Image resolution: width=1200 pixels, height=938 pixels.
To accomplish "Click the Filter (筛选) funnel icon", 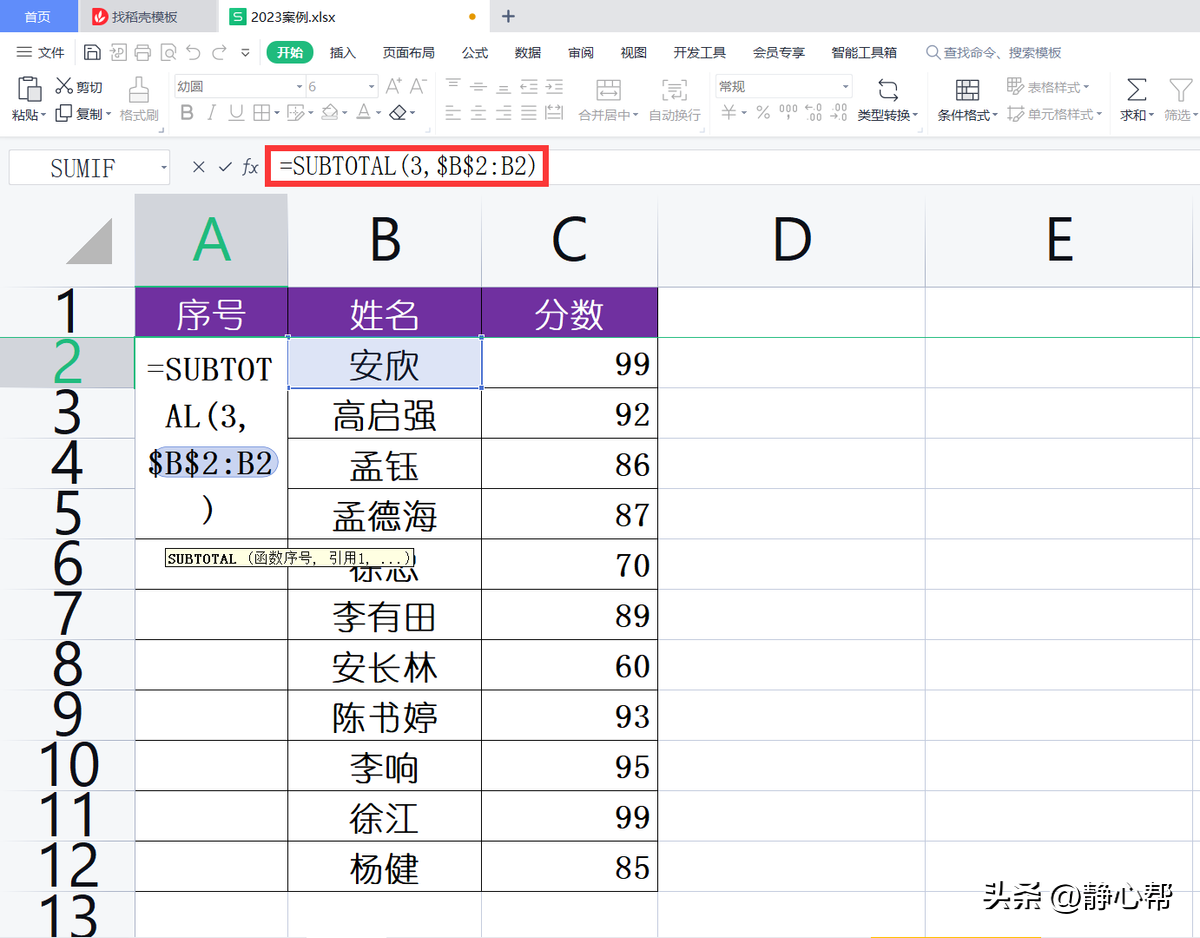I will (1180, 90).
